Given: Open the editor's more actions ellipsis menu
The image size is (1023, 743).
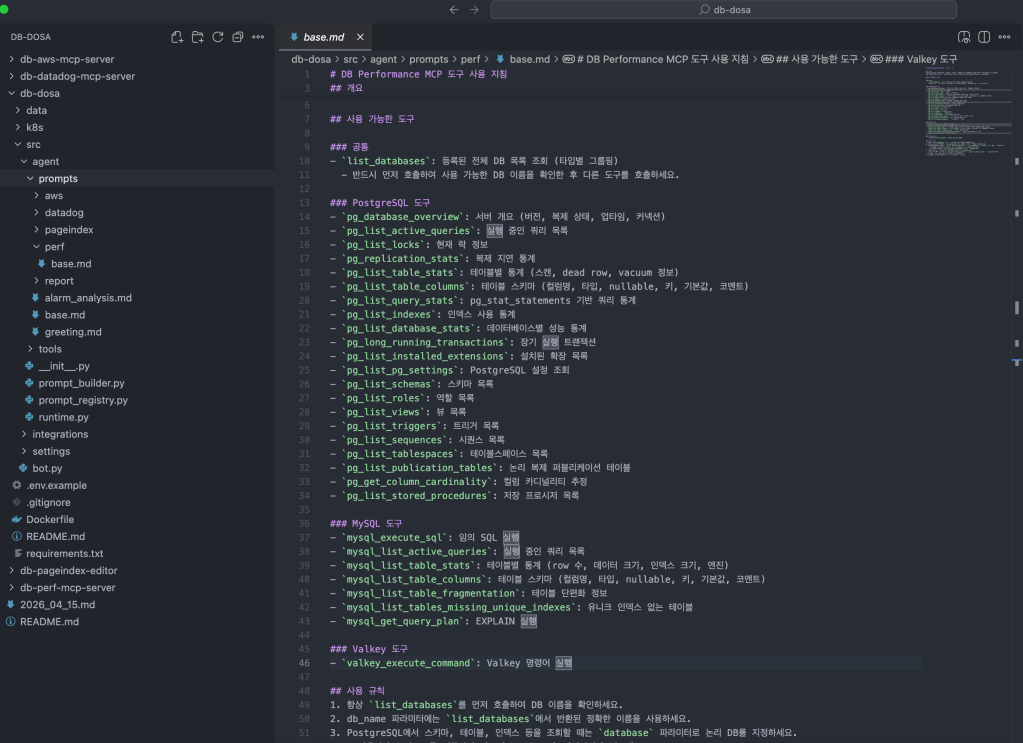Looking at the screenshot, I should click(x=1005, y=37).
